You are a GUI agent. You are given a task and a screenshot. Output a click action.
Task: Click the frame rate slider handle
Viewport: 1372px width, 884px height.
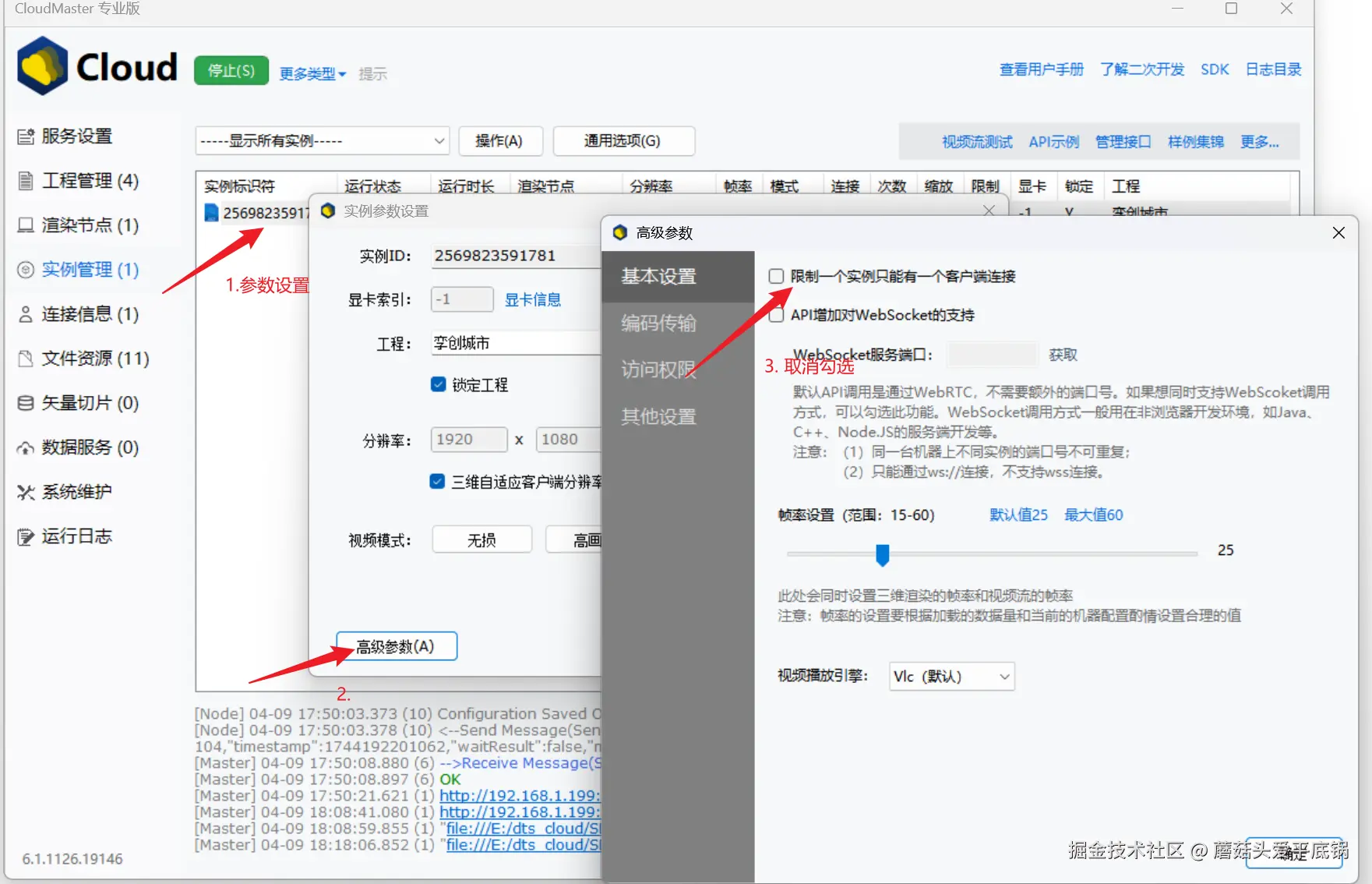[x=883, y=554]
